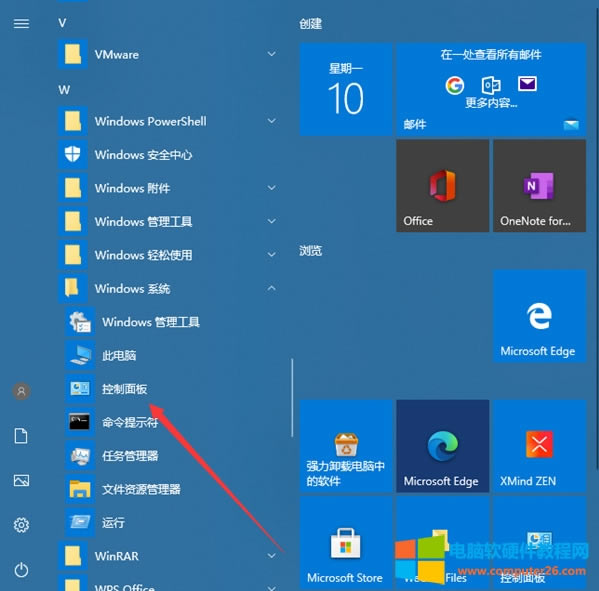Click the Power button icon
The image size is (599, 591).
click(x=21, y=570)
